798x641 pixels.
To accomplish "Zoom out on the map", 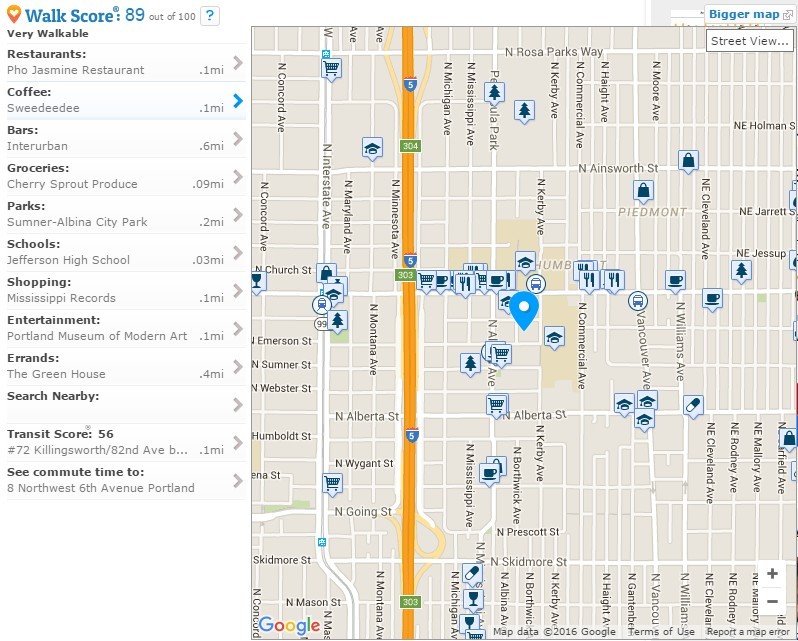I will 772,601.
